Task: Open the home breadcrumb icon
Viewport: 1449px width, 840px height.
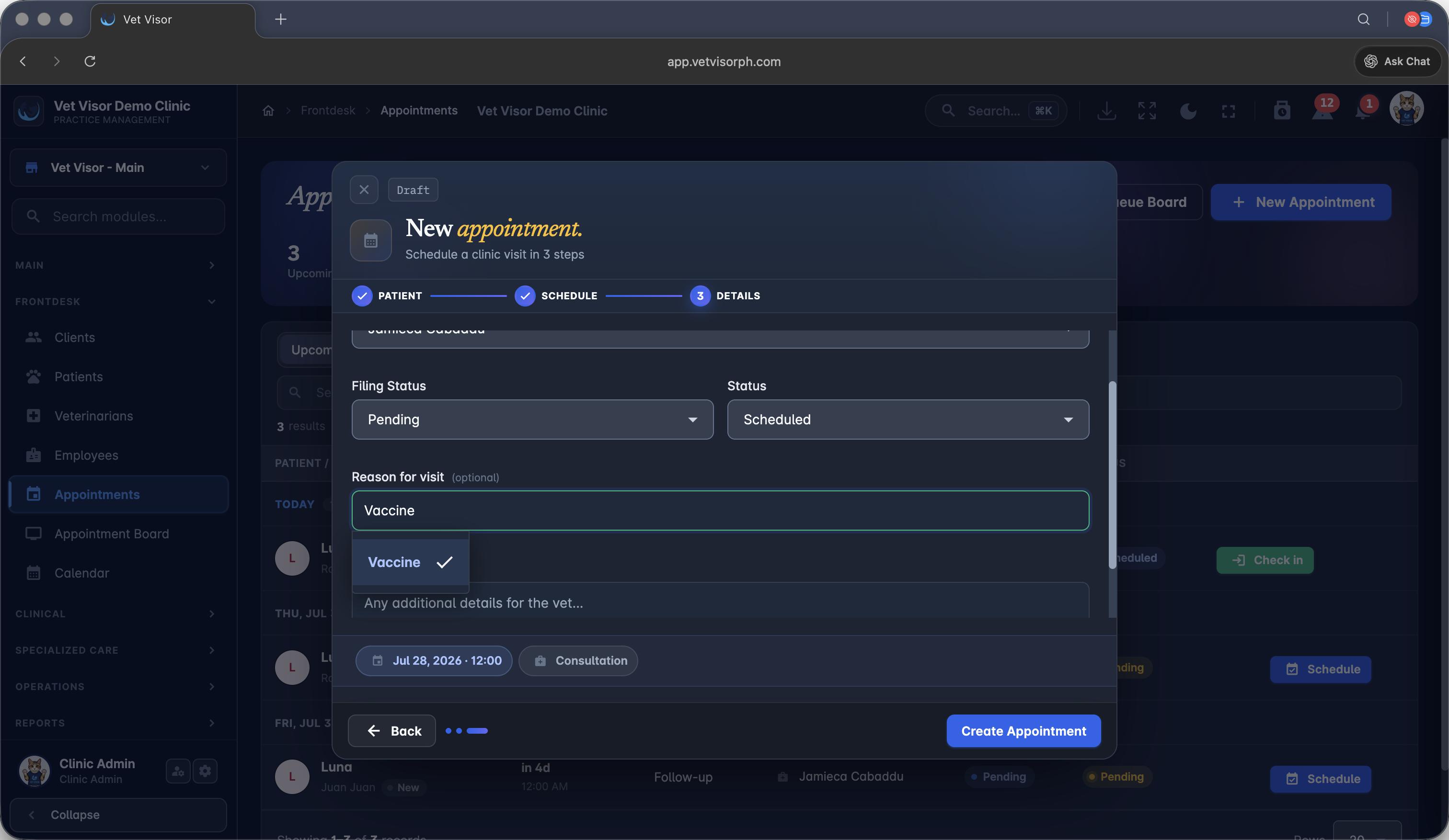Action: [268, 111]
